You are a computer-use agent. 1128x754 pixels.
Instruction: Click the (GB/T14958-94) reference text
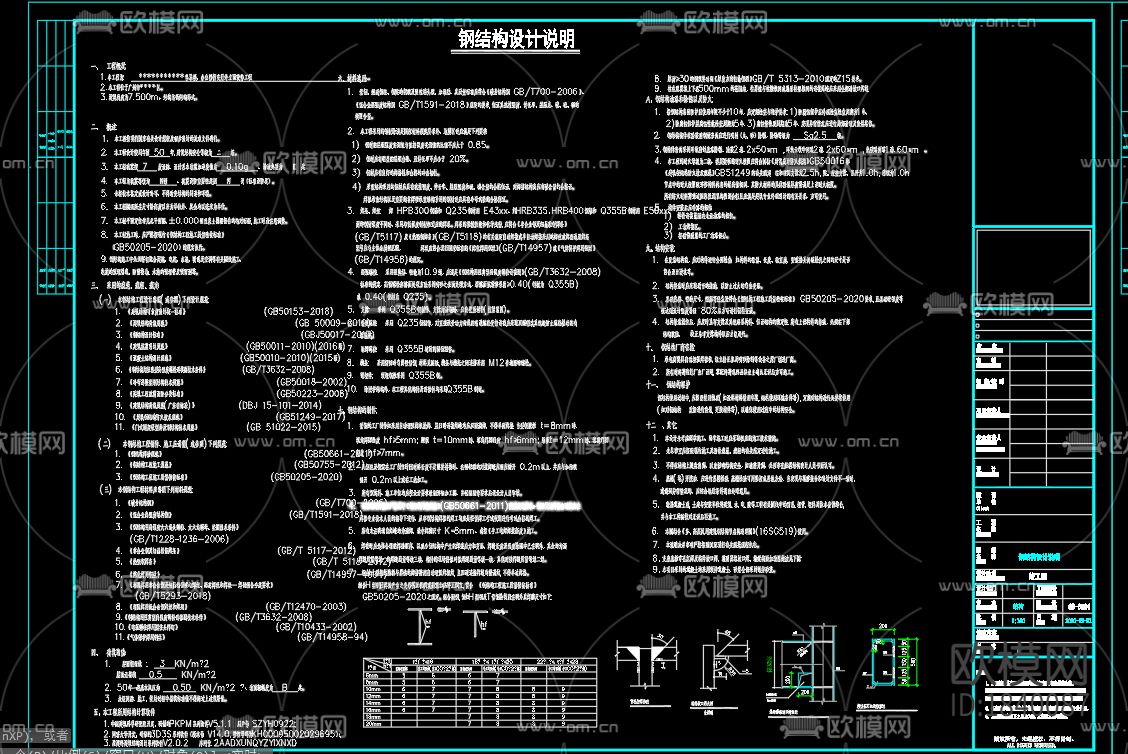[333, 637]
